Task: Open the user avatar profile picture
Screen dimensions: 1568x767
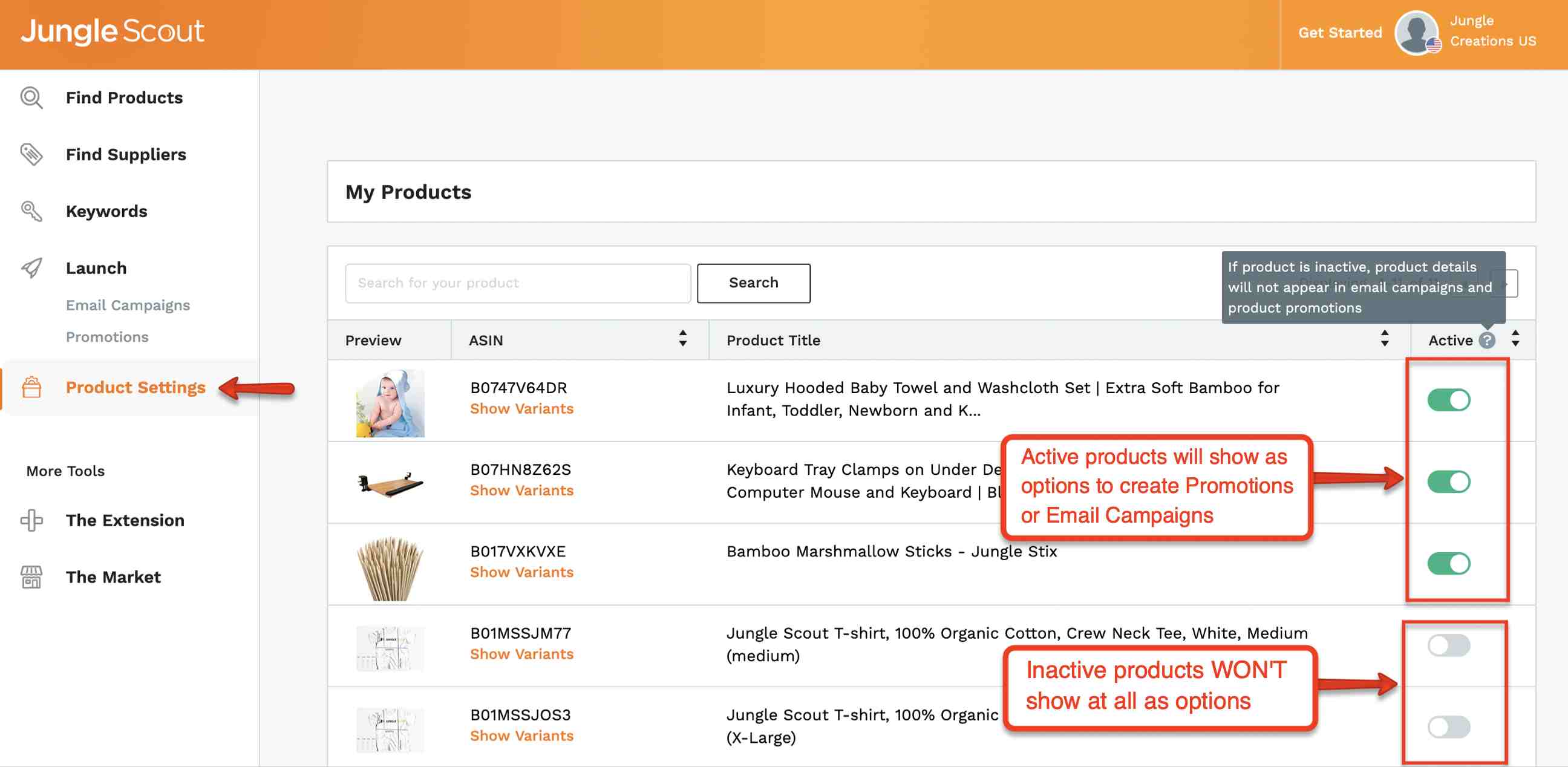Action: 1416,33
